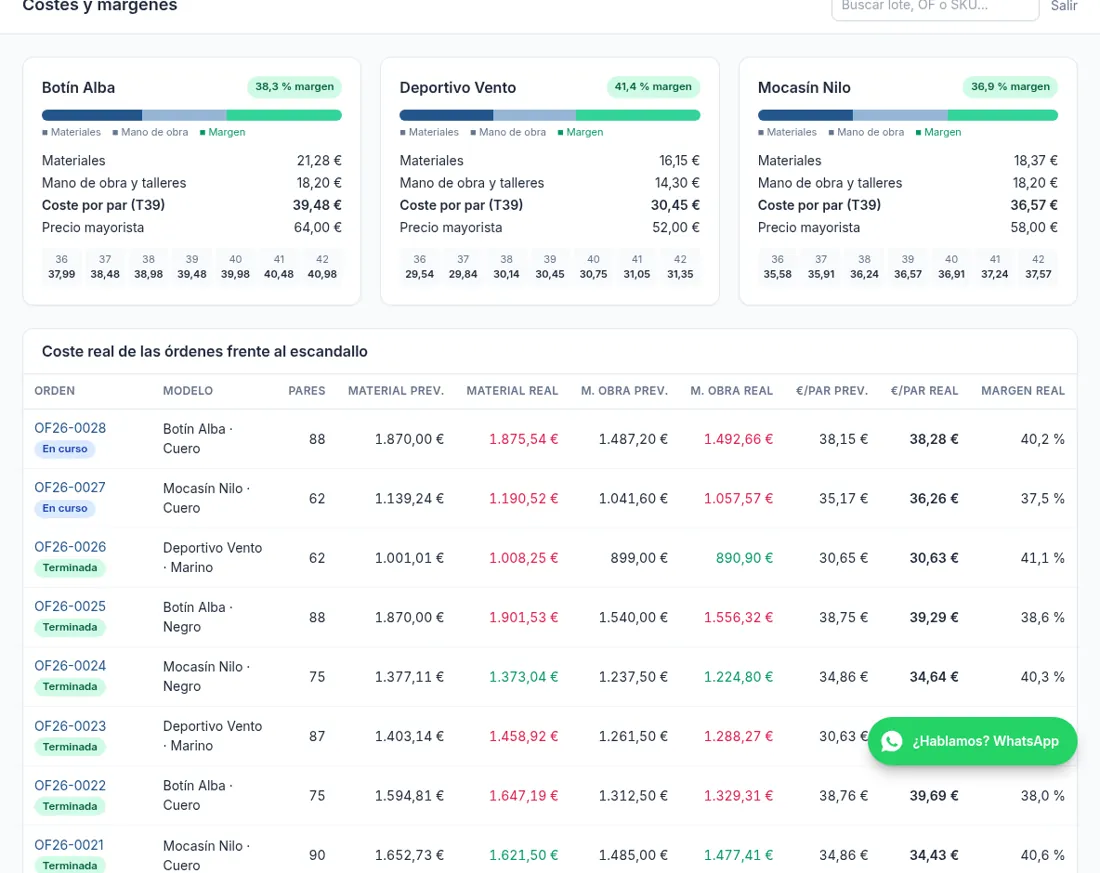Click size 36 cost '37,99' in Botín Alba card
This screenshot has height=873, width=1100.
click(x=62, y=274)
